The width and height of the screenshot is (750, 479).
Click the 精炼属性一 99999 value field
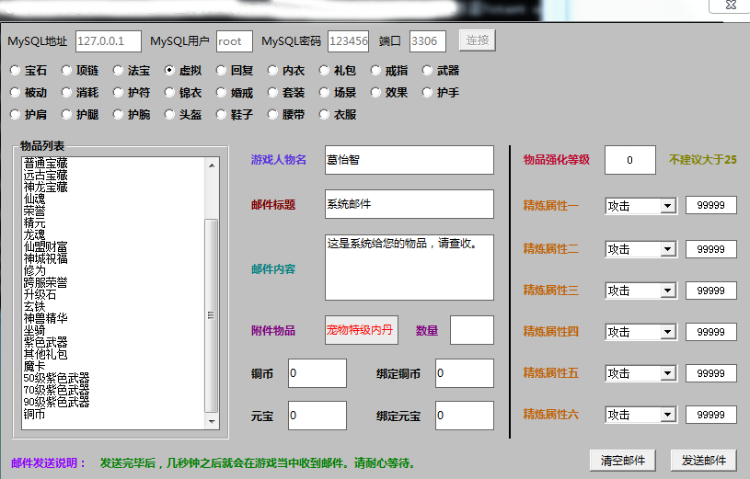pyautogui.click(x=711, y=205)
